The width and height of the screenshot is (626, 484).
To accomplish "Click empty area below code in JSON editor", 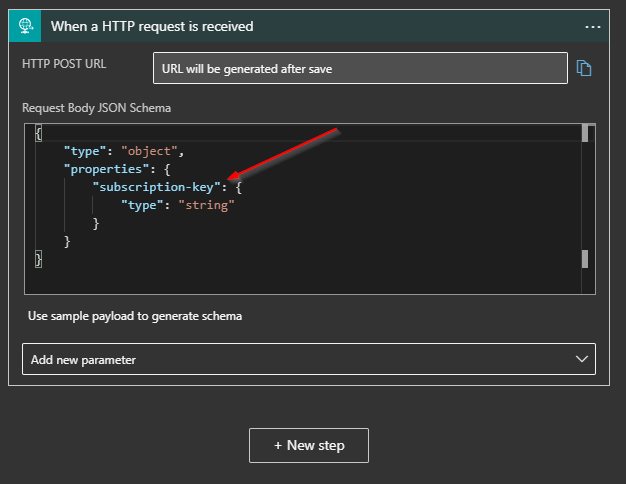I will 300,280.
